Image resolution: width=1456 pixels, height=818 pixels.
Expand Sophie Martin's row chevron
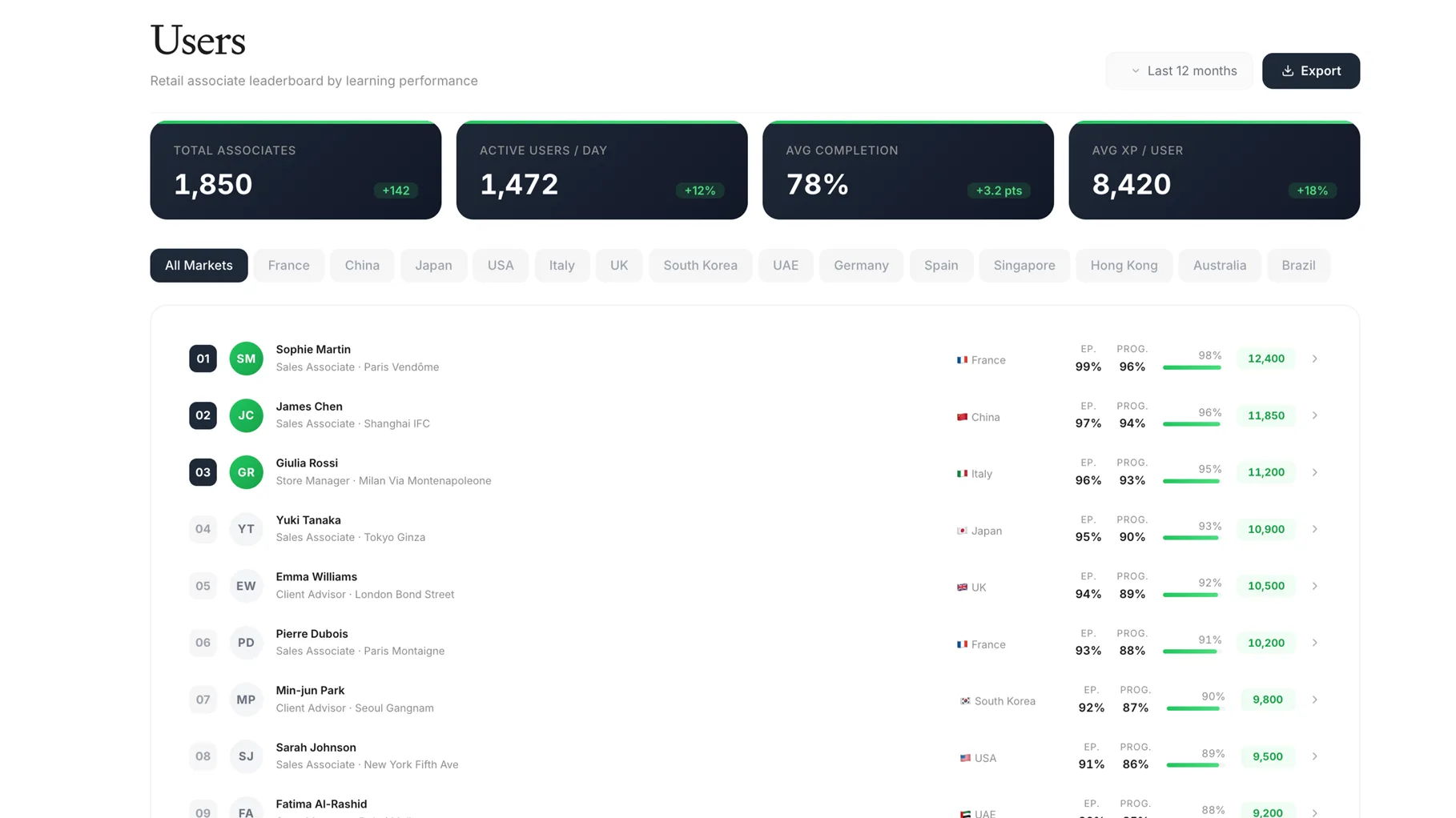coord(1314,359)
